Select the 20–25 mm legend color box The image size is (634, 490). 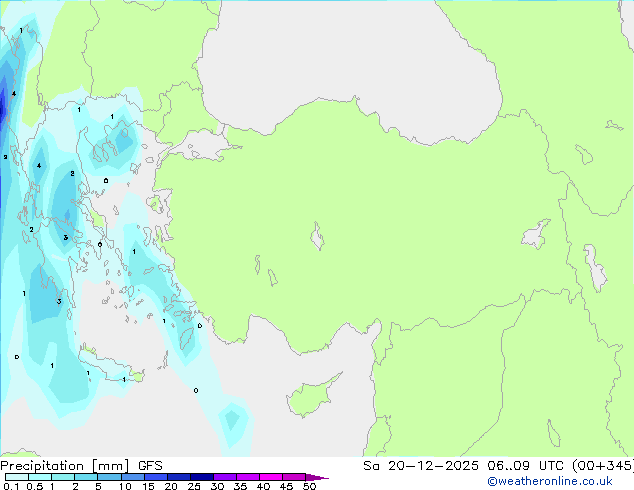click(179, 477)
